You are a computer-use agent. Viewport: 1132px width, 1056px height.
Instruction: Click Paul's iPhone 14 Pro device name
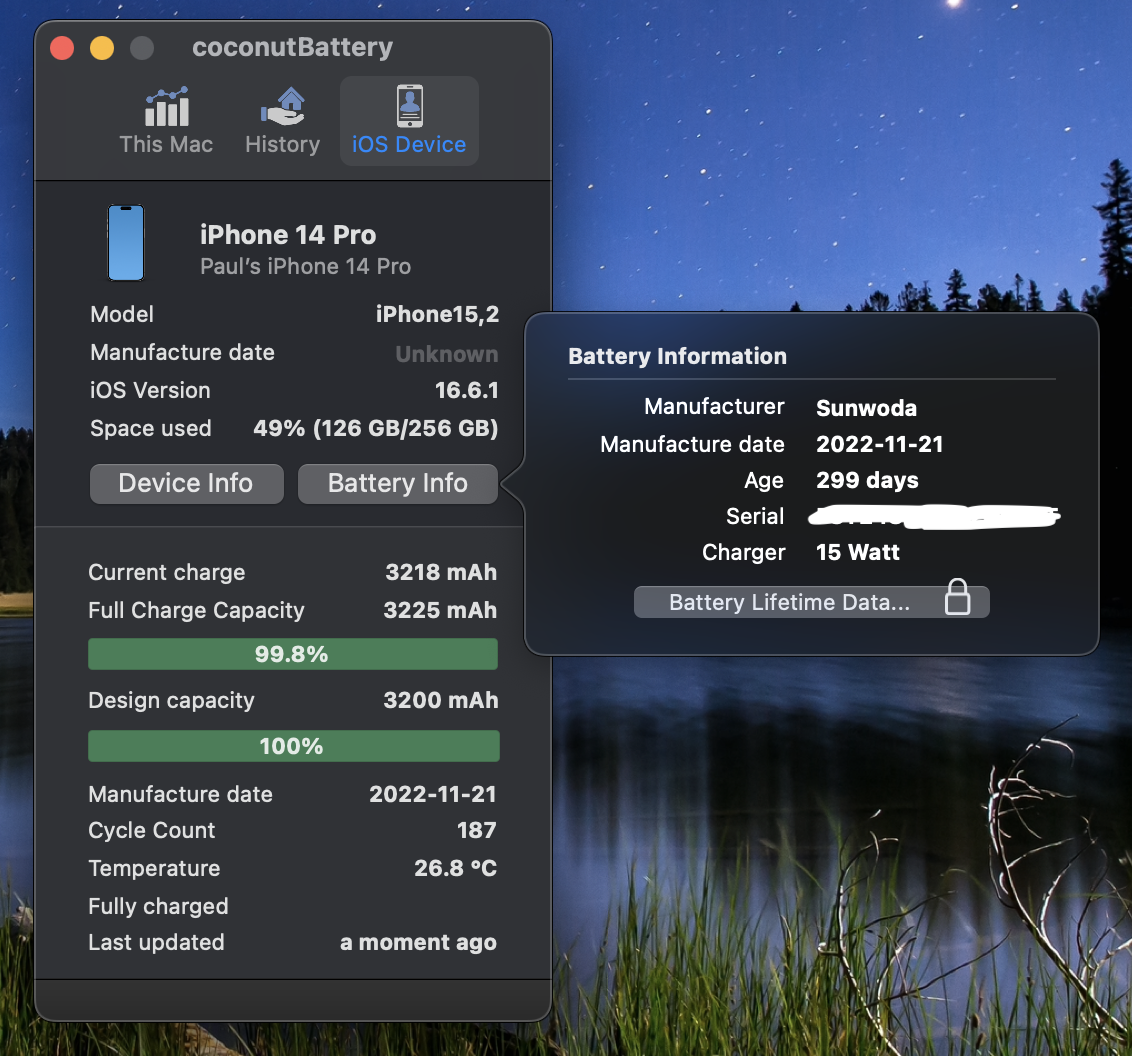coord(305,266)
